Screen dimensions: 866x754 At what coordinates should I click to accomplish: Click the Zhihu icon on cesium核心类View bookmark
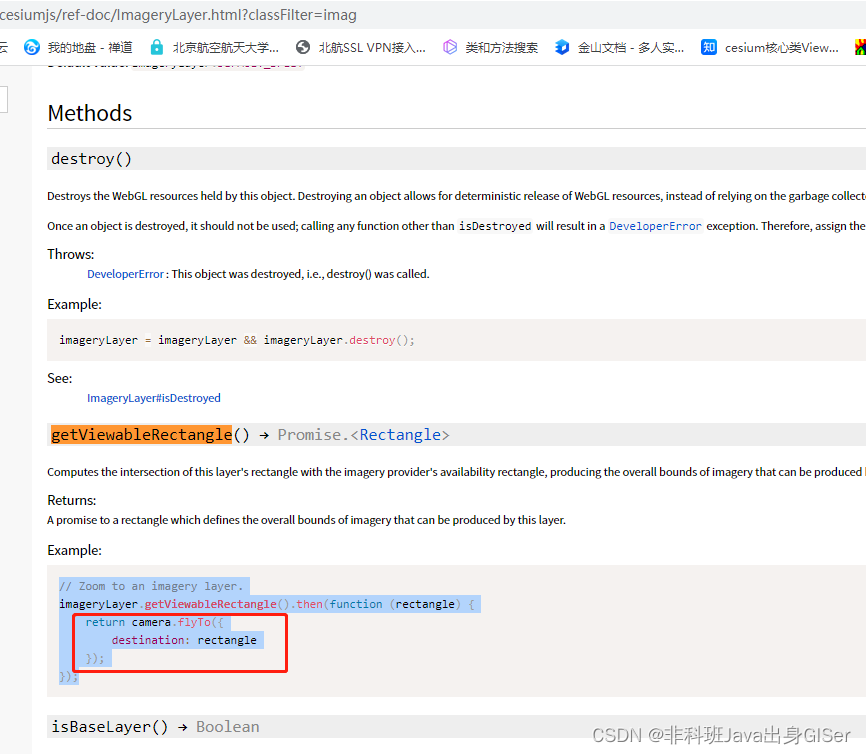pyautogui.click(x=708, y=46)
